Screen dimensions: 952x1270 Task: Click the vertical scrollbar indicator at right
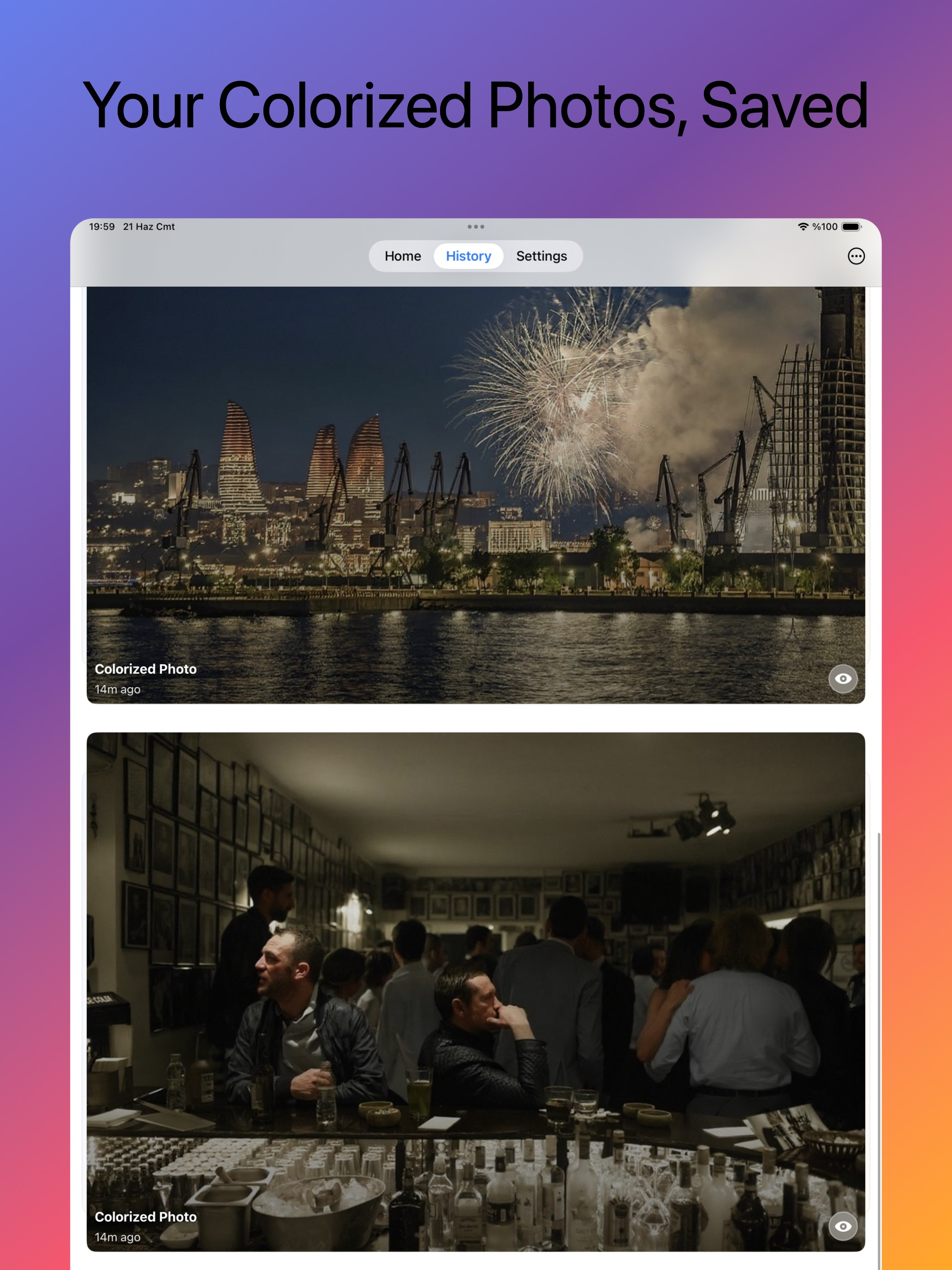(879, 1051)
